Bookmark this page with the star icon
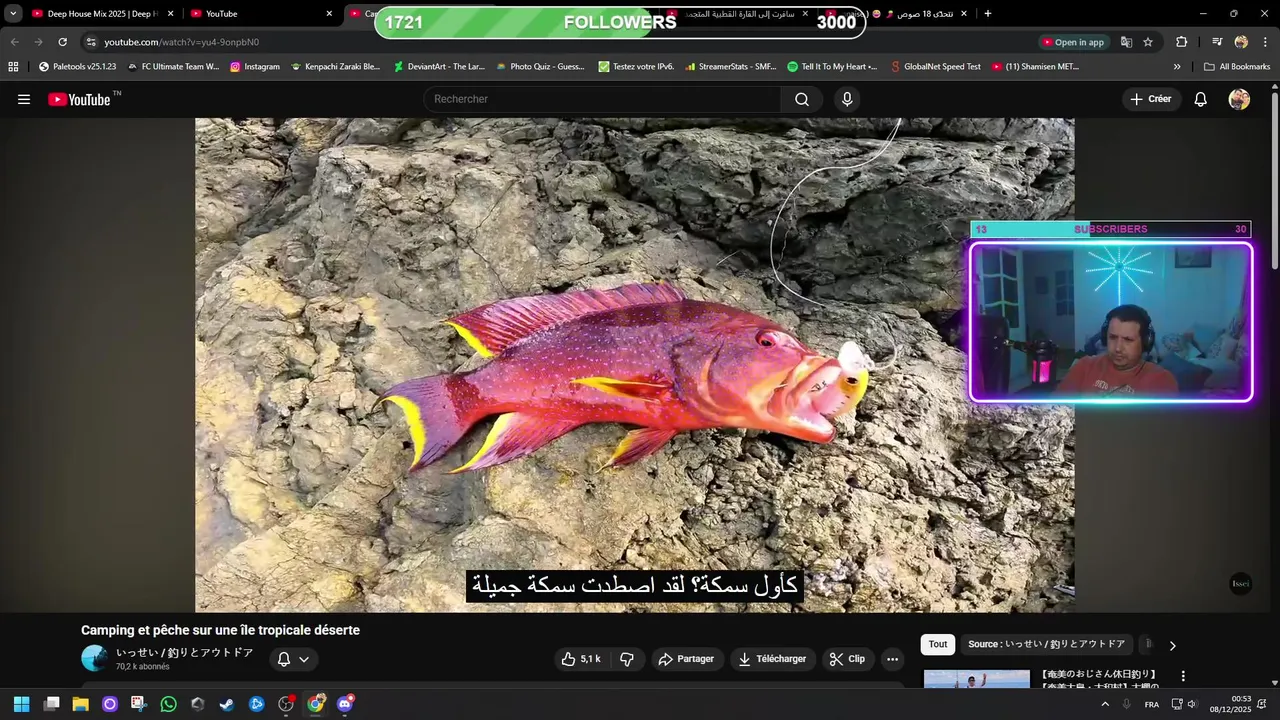The height and width of the screenshot is (720, 1280). click(x=1148, y=42)
